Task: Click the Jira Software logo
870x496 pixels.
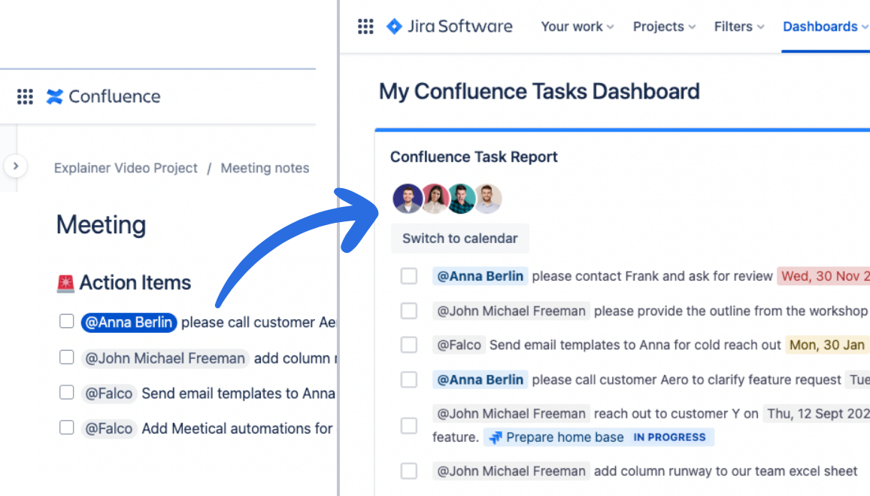Action: tap(449, 27)
